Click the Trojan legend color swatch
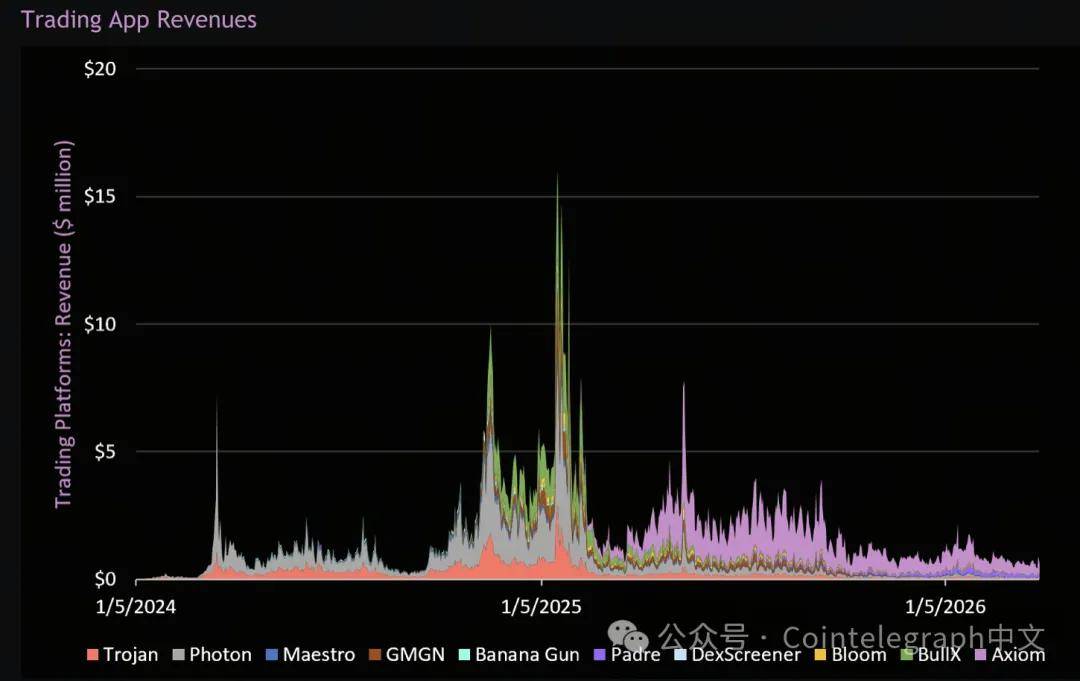1080x681 pixels. click(x=93, y=655)
